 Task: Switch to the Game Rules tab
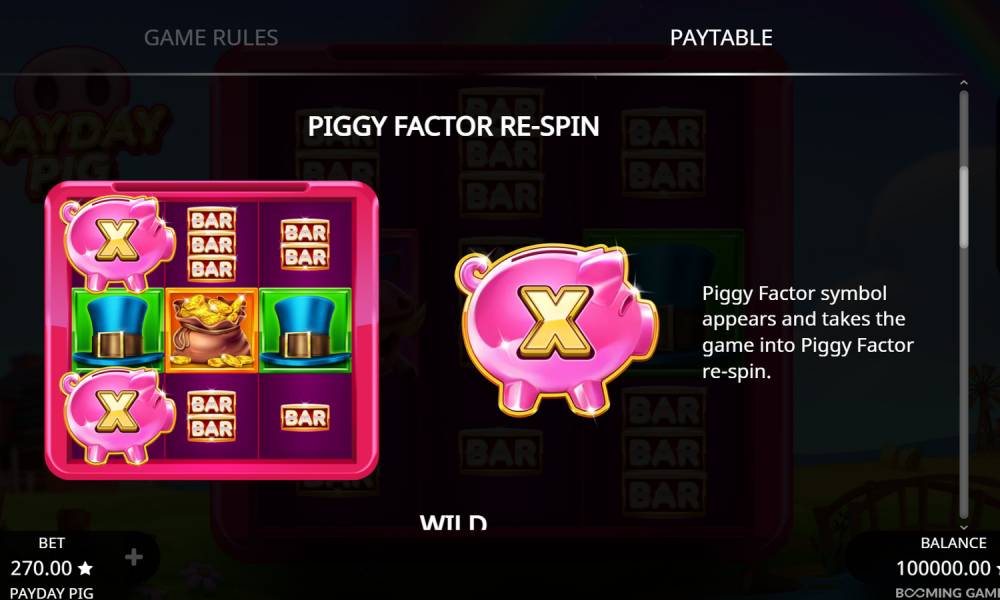click(211, 38)
